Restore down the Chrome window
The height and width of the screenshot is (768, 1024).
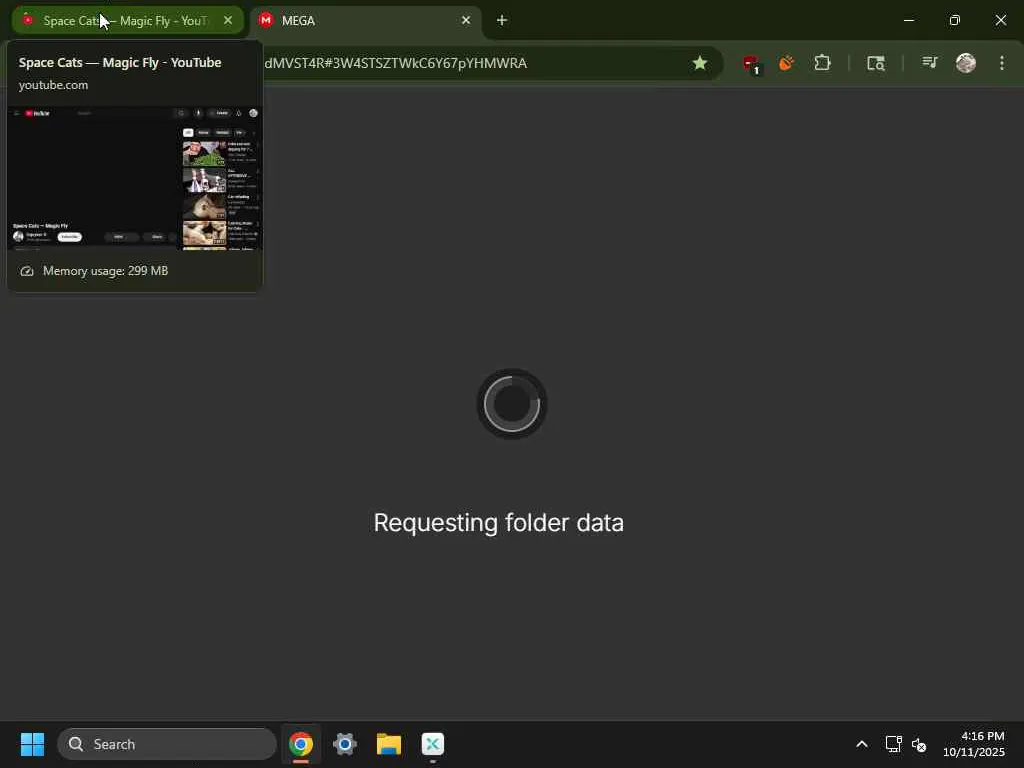coord(955,20)
